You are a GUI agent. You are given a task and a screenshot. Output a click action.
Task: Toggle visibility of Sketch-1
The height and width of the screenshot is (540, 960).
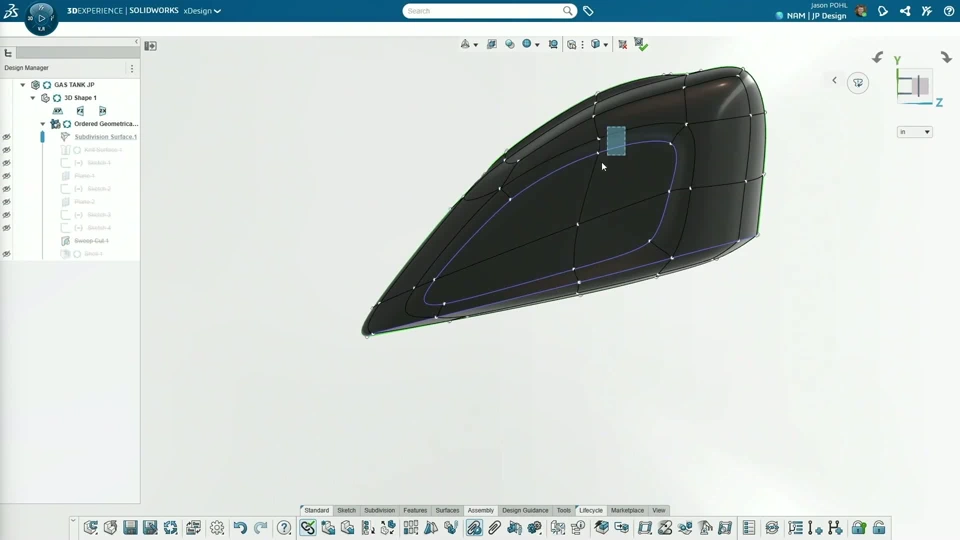click(x=6, y=163)
